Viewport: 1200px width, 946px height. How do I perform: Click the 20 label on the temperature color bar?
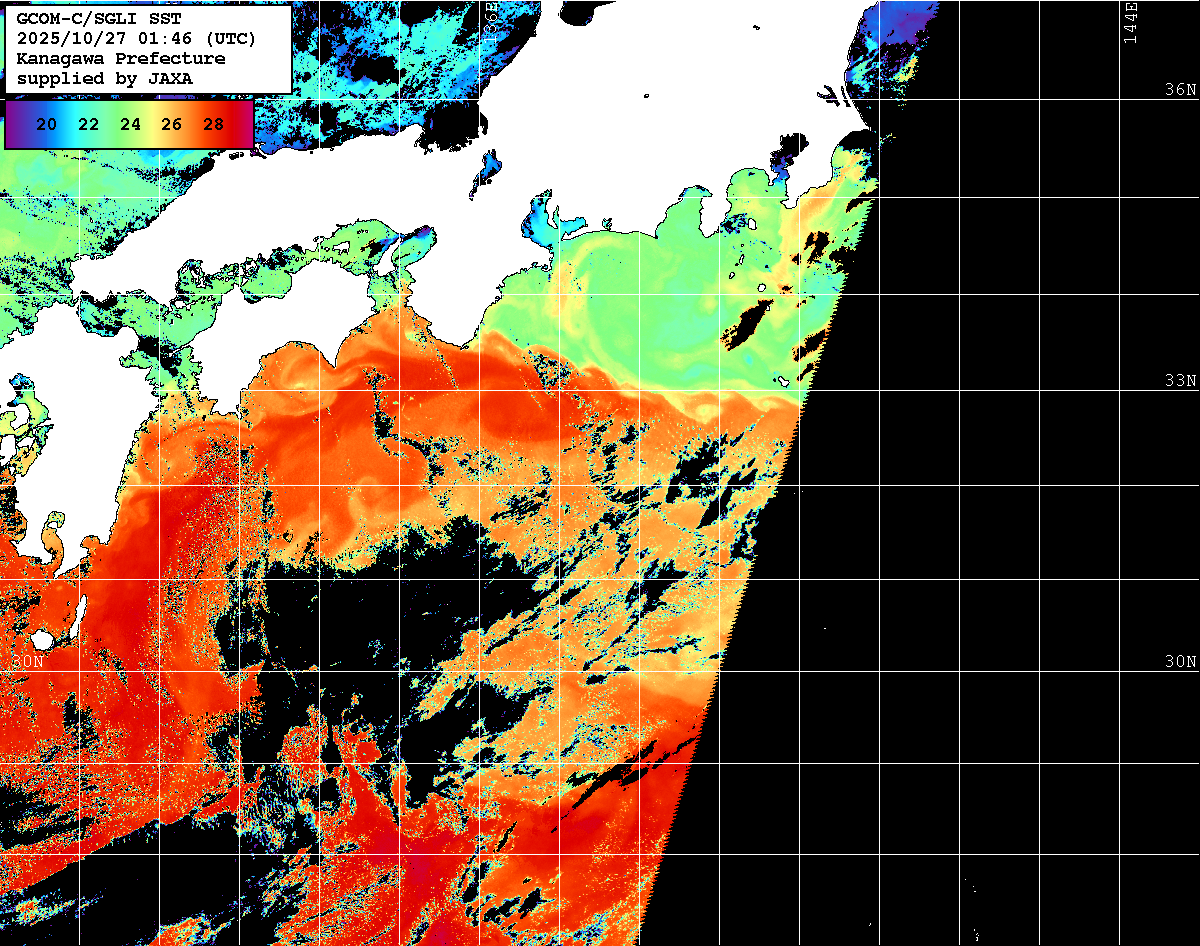coord(46,125)
